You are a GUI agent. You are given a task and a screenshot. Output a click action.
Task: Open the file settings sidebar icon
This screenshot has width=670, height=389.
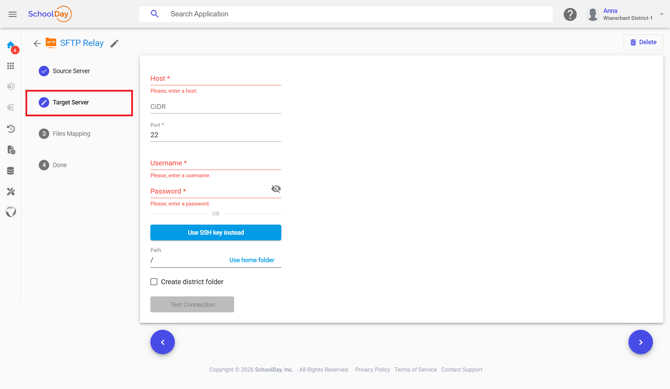(x=11, y=150)
